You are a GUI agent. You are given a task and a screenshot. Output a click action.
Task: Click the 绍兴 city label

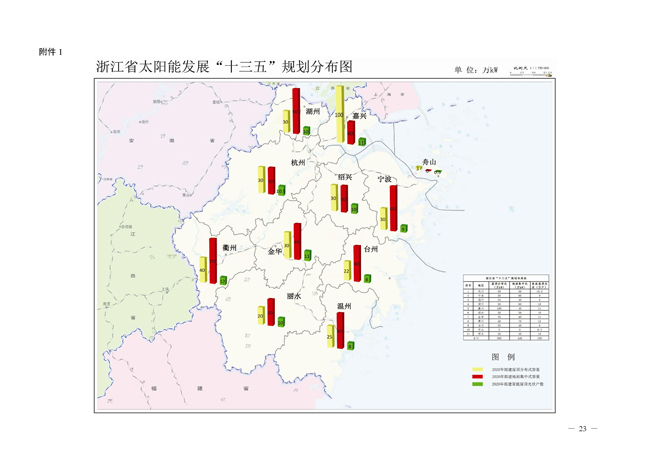(x=344, y=177)
